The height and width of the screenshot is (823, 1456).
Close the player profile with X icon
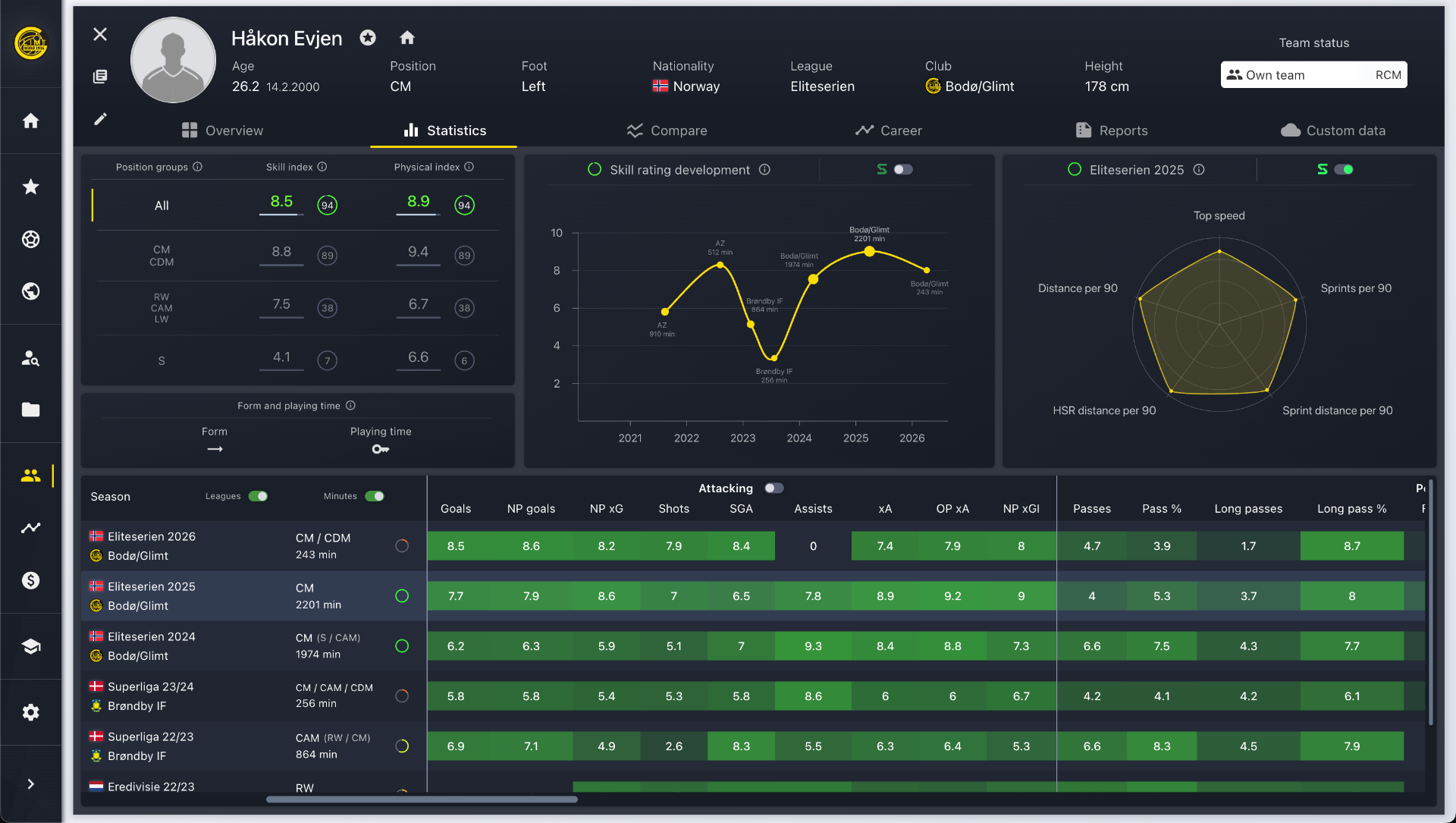point(100,34)
